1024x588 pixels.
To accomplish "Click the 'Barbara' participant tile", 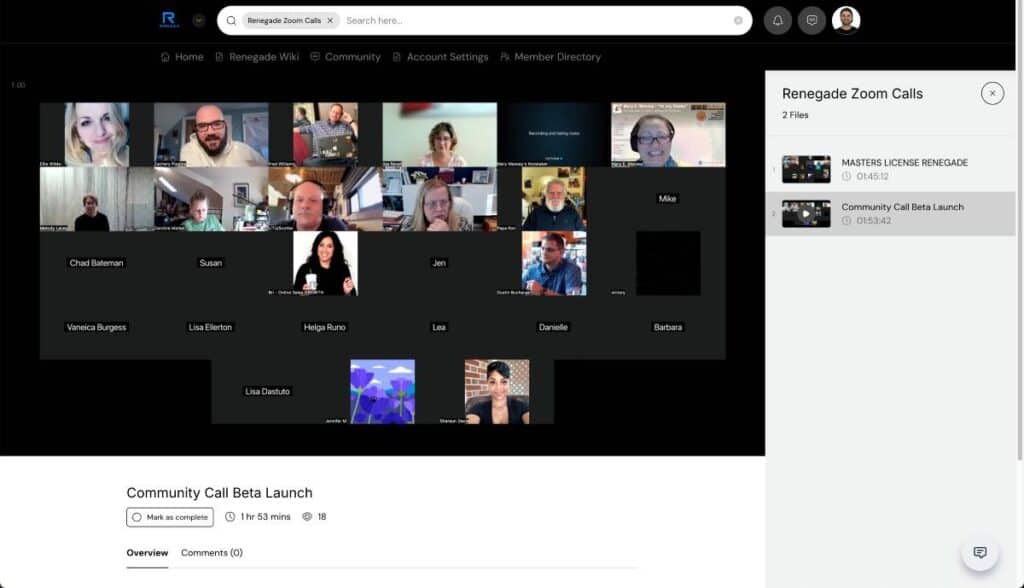I will pyautogui.click(x=668, y=327).
